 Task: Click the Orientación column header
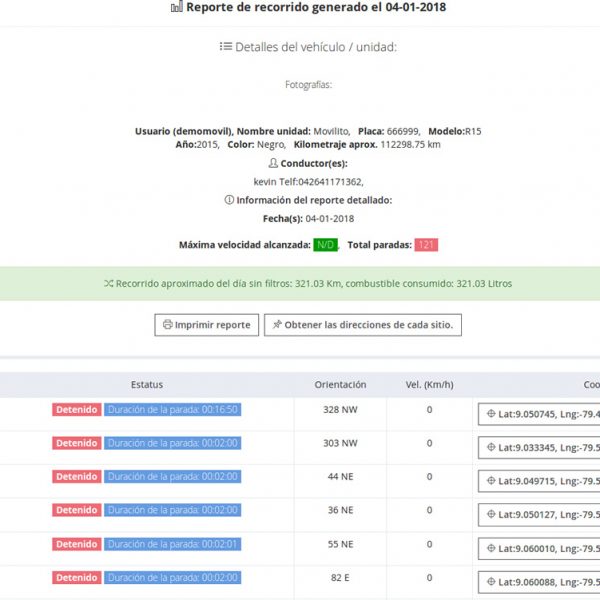(340, 384)
